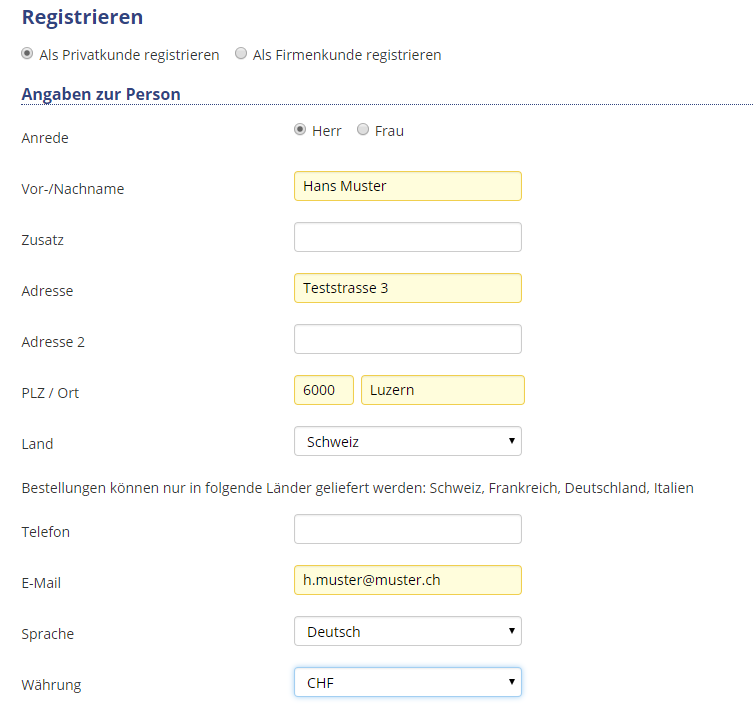Screen dimensions: 754x712
Task: Click the Adresse field containing Teststrasse 3
Action: 408,288
